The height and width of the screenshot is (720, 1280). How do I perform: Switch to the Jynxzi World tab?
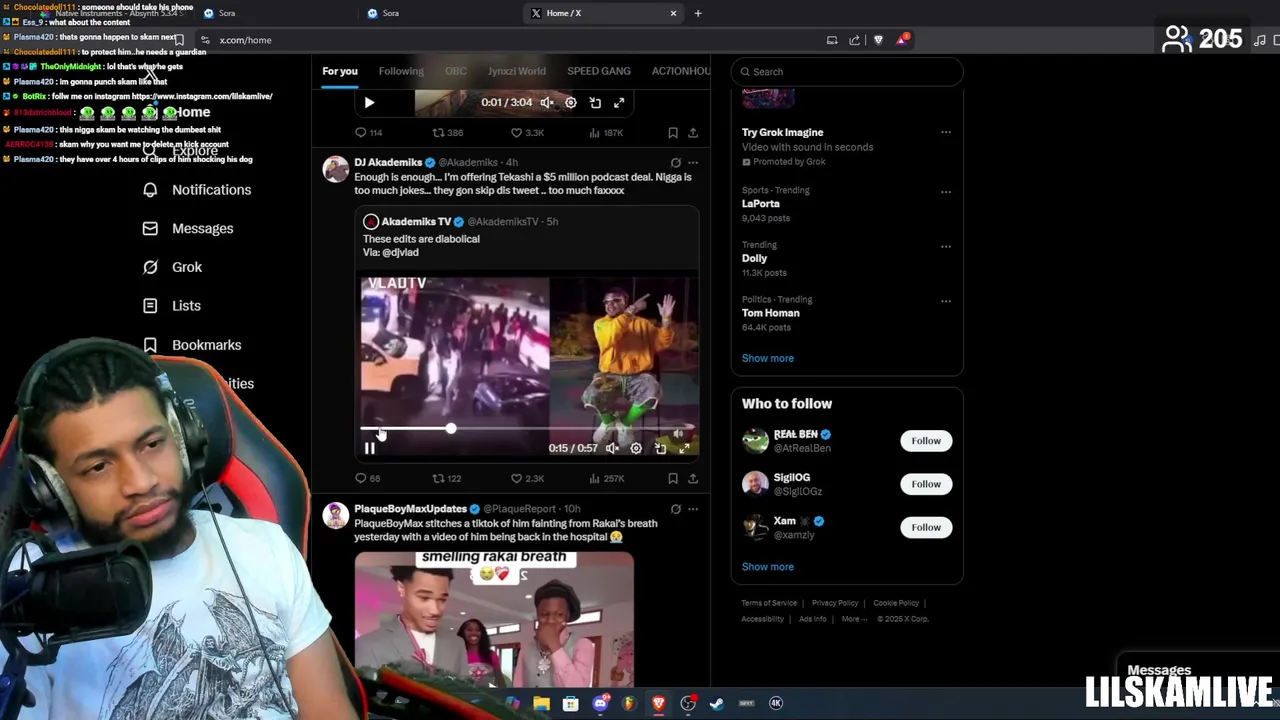[517, 71]
